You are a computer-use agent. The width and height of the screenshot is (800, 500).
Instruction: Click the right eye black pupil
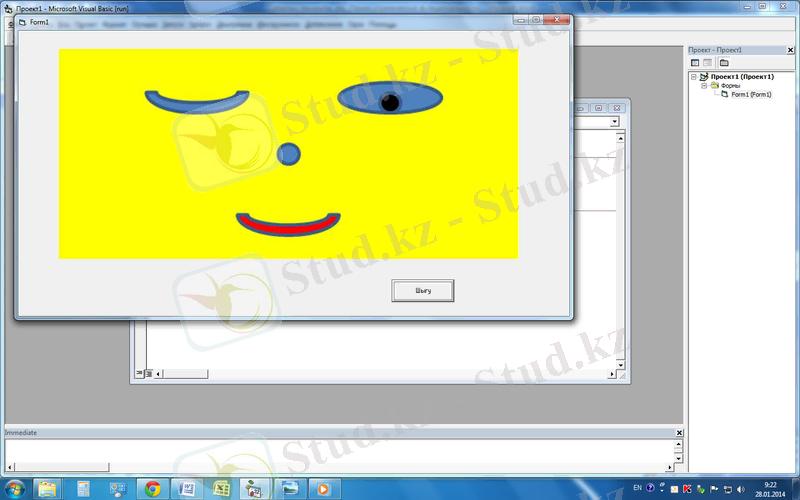point(390,101)
